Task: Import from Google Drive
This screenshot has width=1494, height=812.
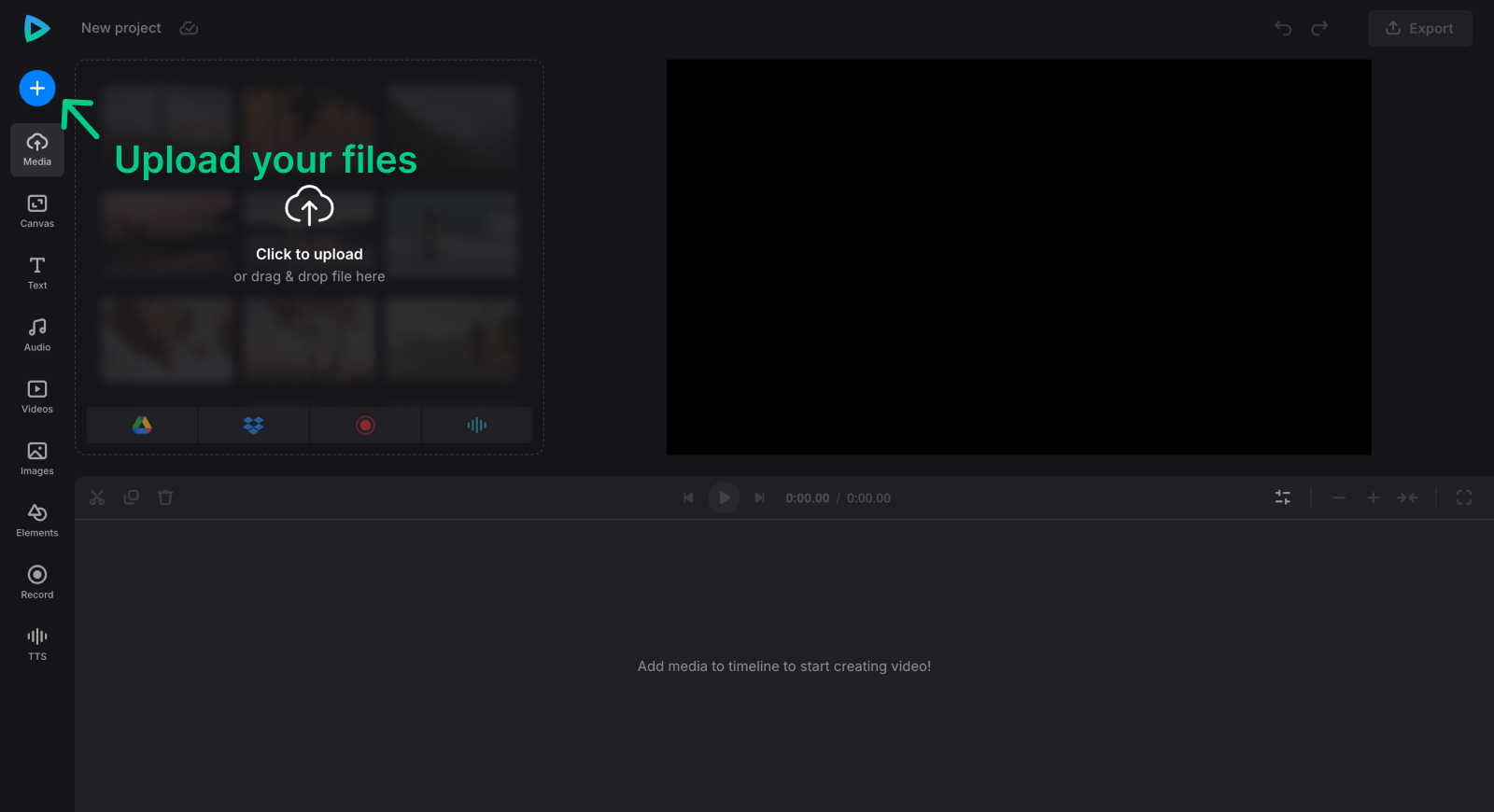Action: tap(142, 425)
